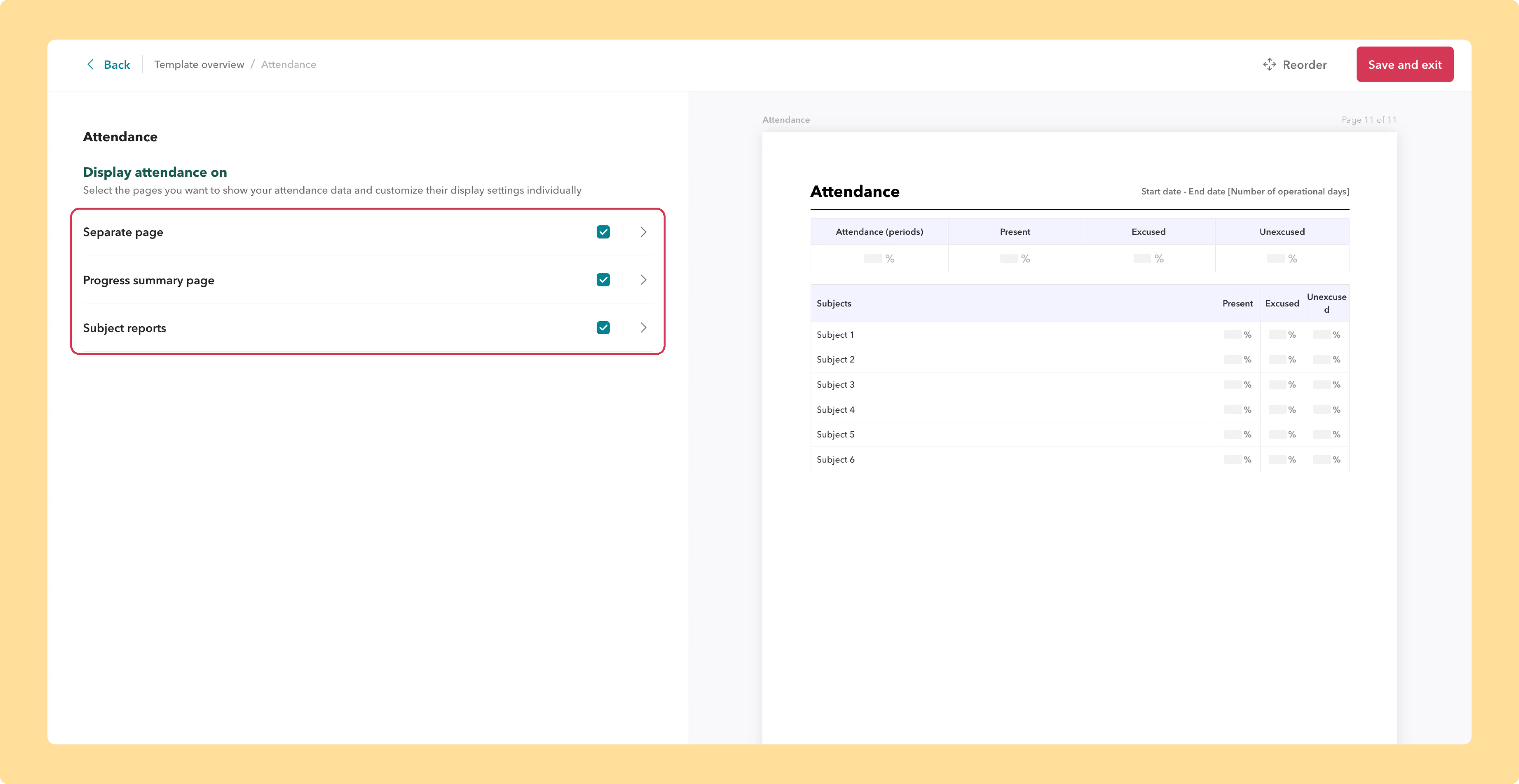This screenshot has width=1519, height=784.
Task: Click the Page 11 of 11 indicator
Action: tap(1369, 120)
